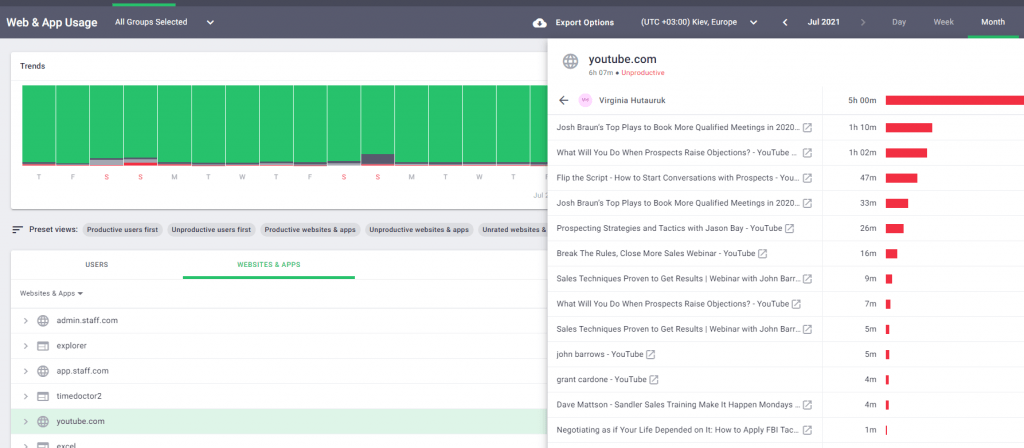Click the Export Options cloud download icon
The image size is (1024, 448).
(x=540, y=22)
